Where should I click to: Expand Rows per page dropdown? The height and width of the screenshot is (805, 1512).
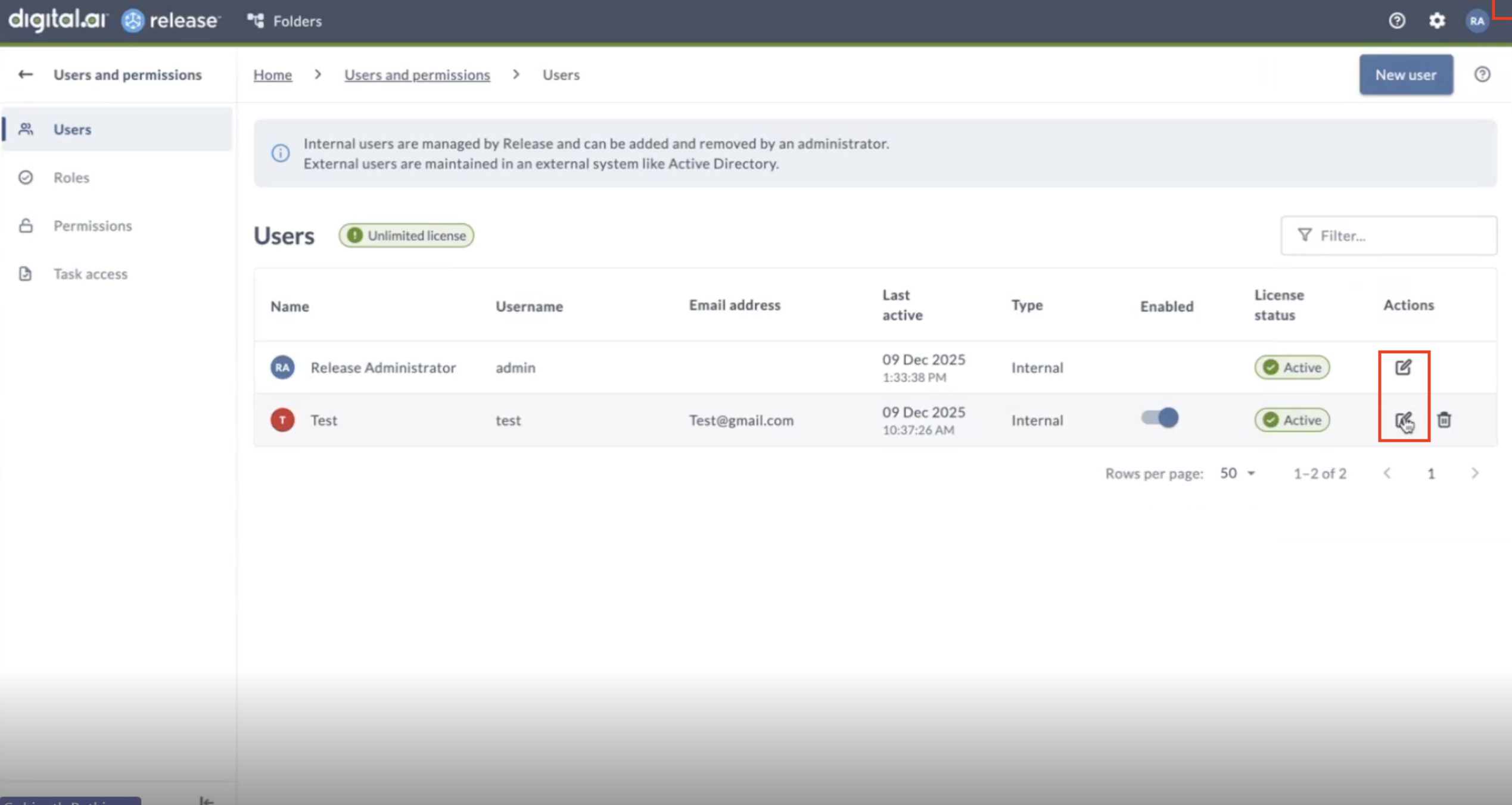[1238, 473]
